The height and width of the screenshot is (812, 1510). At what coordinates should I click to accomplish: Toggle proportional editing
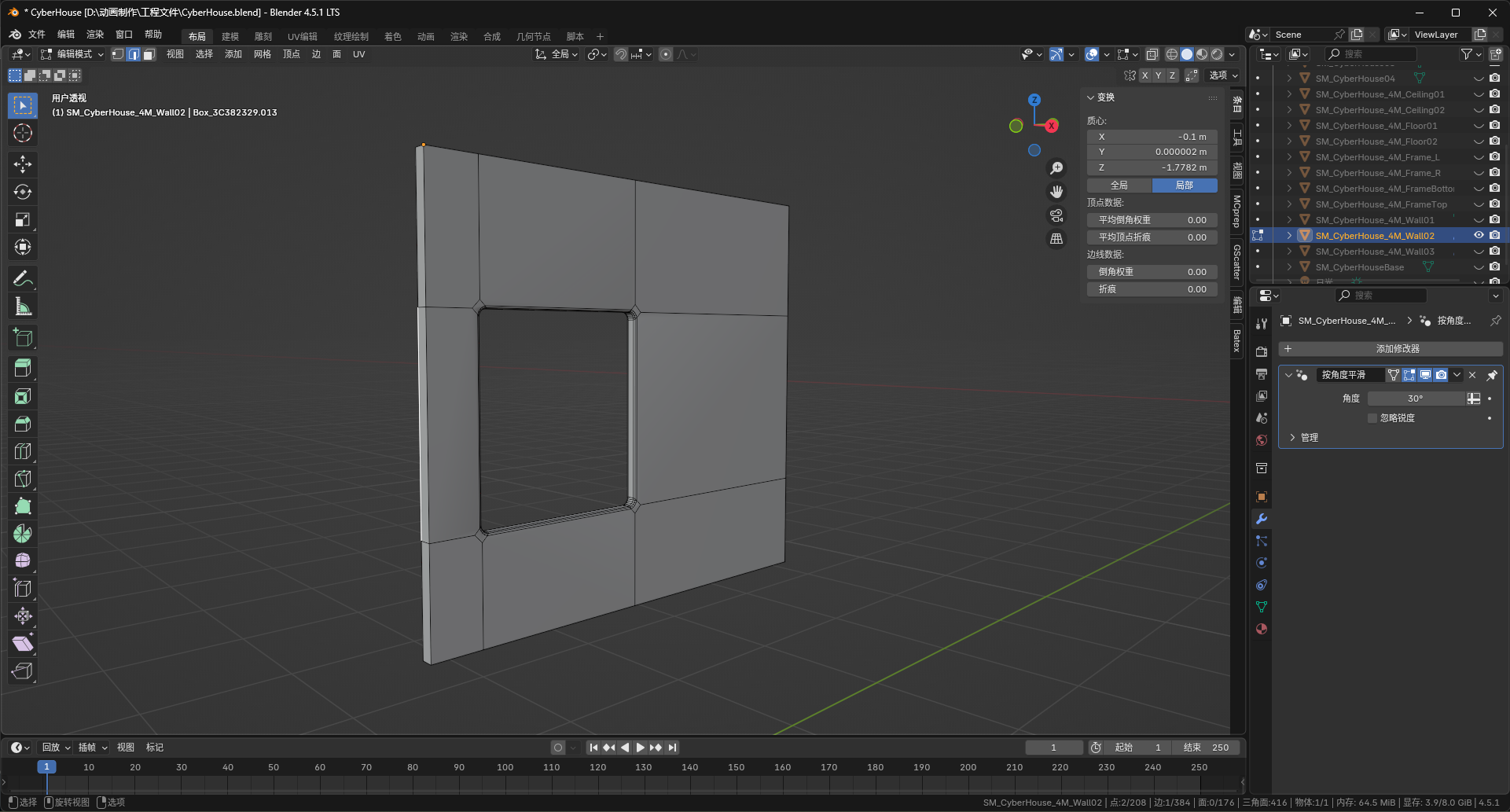tap(666, 54)
